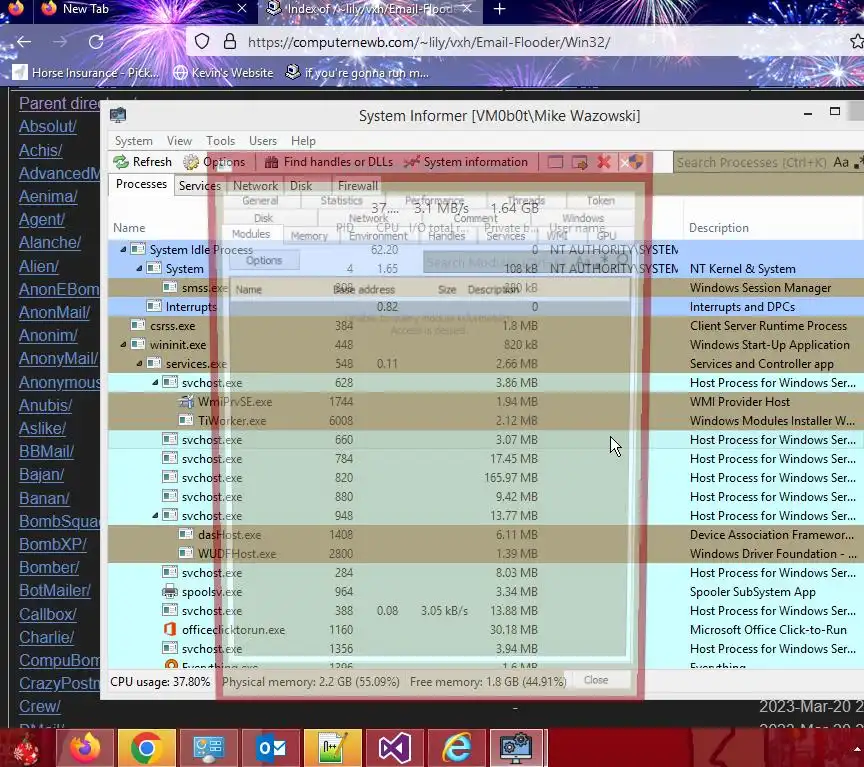The height and width of the screenshot is (767, 864).
Task: Open the System menu
Action: point(133,141)
